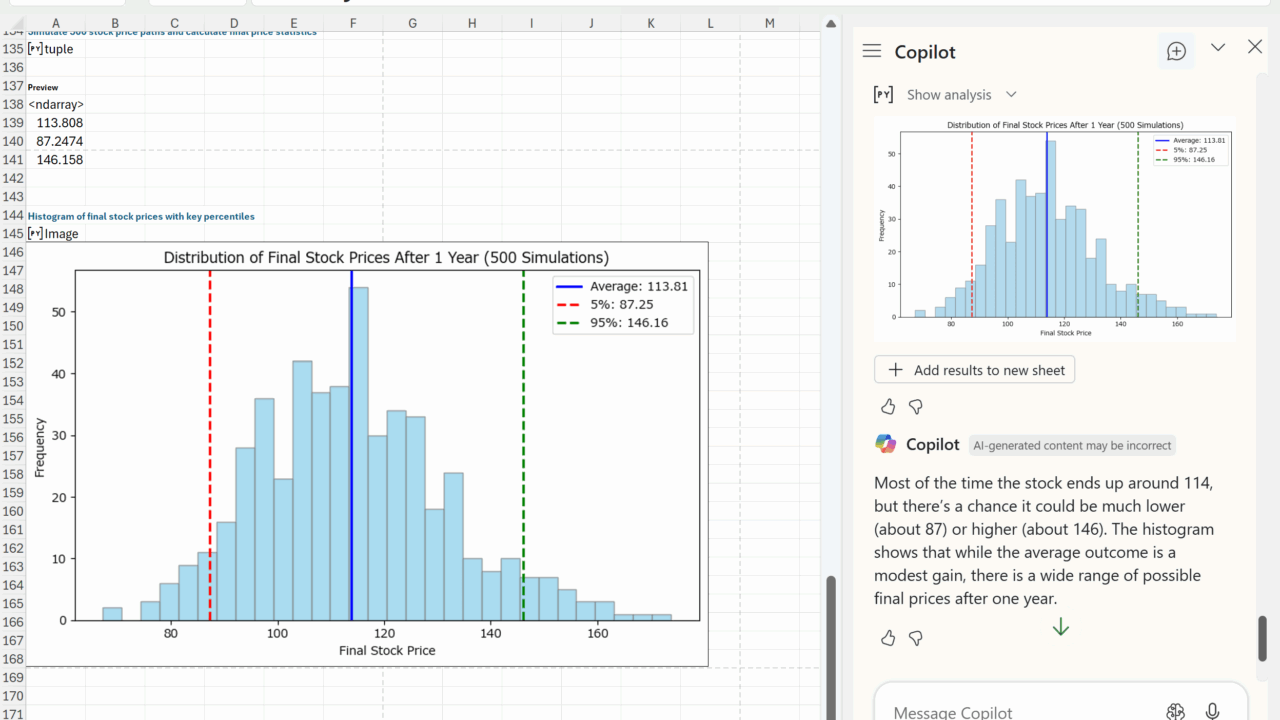Jump to latest message using green down arrow

tap(1060, 627)
